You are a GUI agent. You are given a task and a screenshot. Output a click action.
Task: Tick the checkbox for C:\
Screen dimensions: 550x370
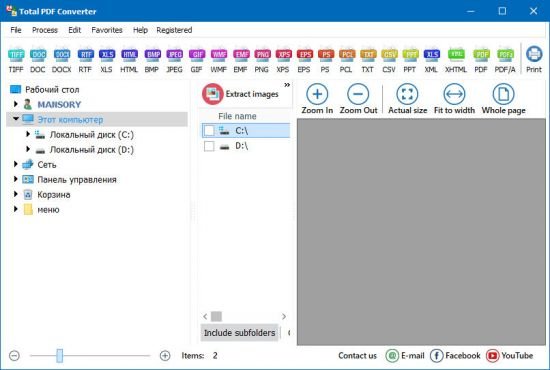[209, 130]
